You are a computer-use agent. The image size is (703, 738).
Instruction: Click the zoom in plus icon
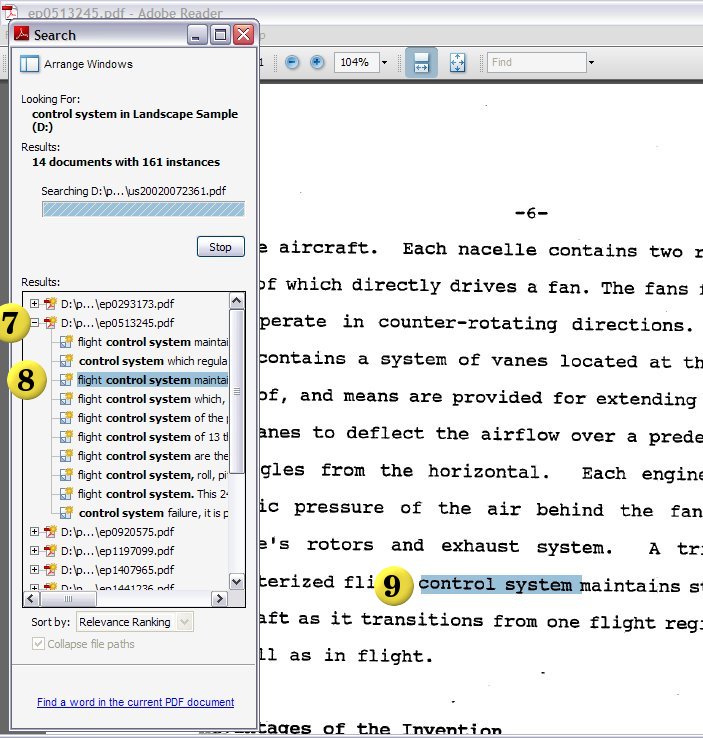click(x=317, y=62)
